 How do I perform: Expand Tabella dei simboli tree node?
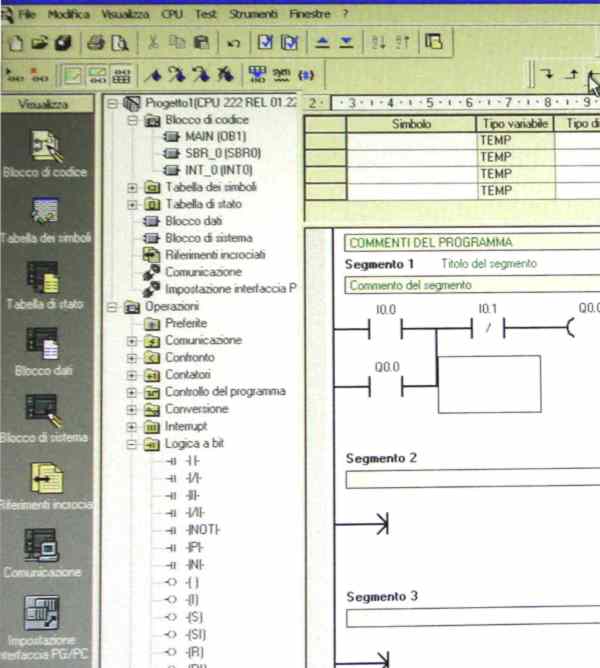click(133, 187)
